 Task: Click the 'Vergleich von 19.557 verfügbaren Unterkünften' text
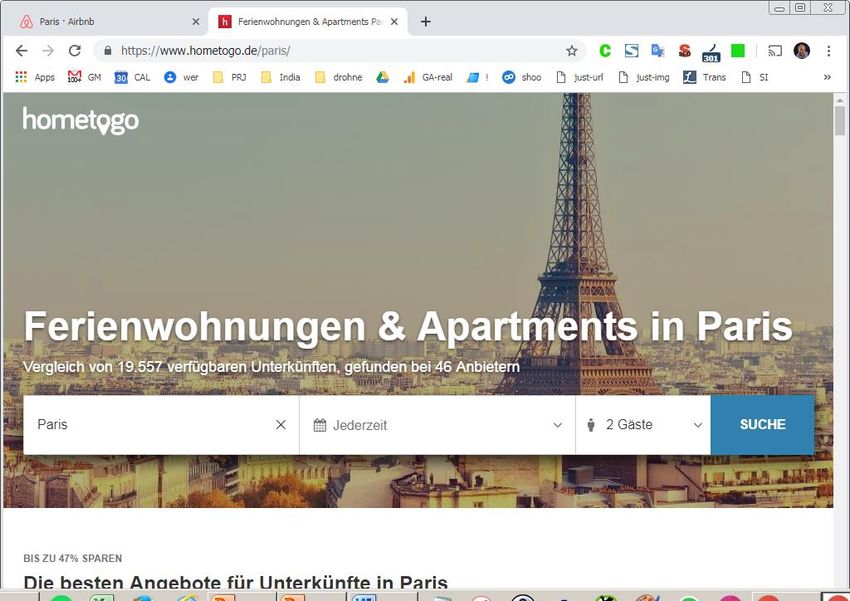point(179,367)
